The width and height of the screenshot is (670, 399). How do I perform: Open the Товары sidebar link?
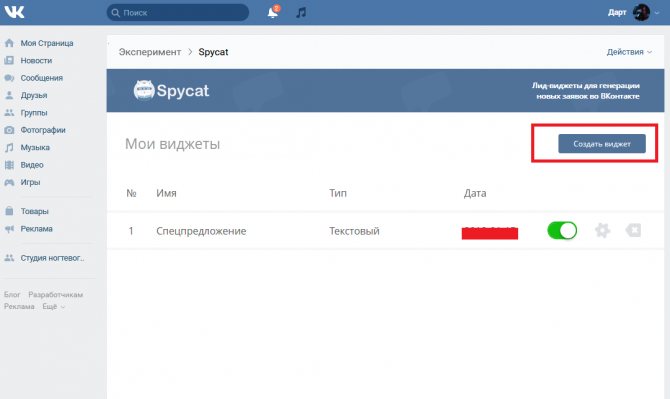(35, 211)
